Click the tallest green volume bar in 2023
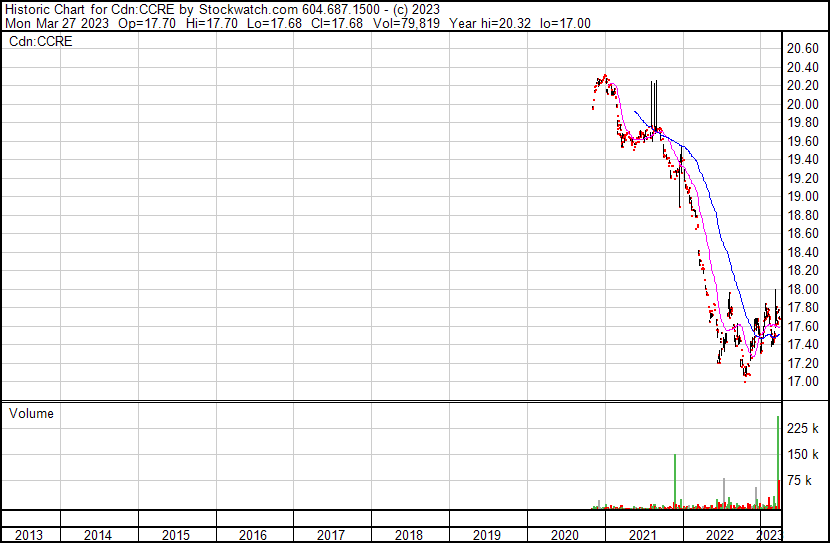The width and height of the screenshot is (830, 543). tap(778, 460)
